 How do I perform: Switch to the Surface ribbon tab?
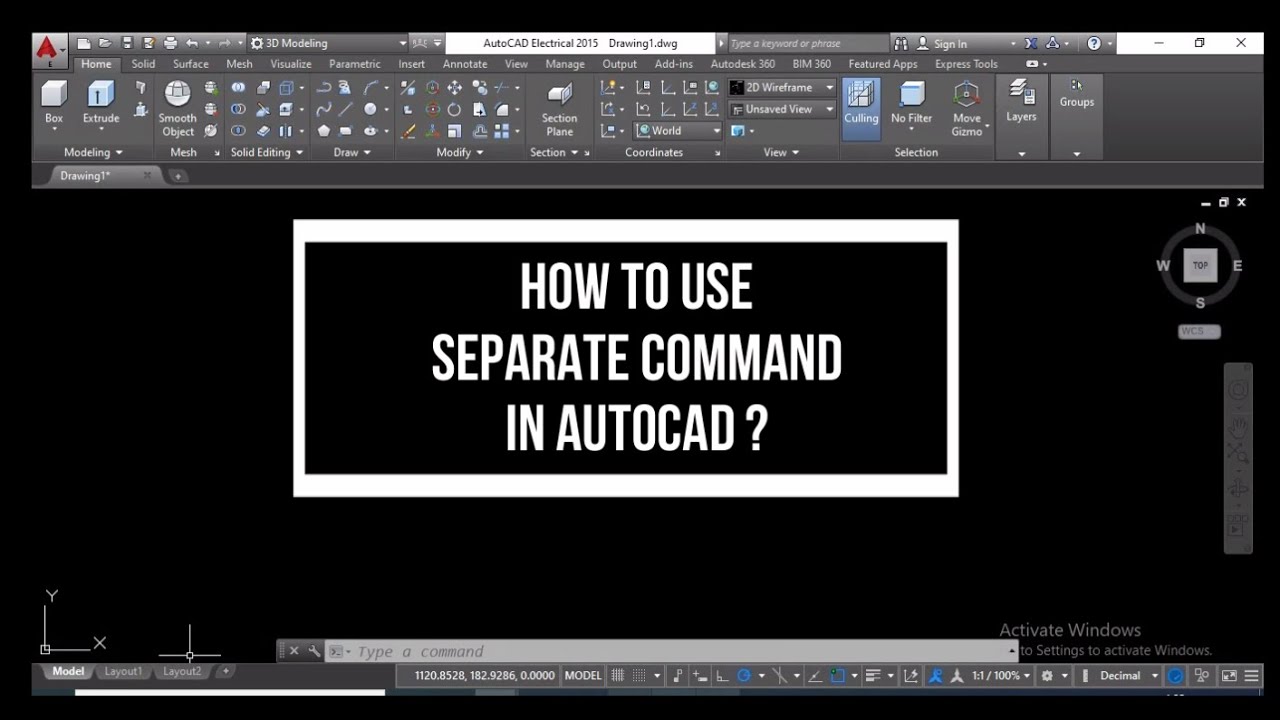(190, 64)
